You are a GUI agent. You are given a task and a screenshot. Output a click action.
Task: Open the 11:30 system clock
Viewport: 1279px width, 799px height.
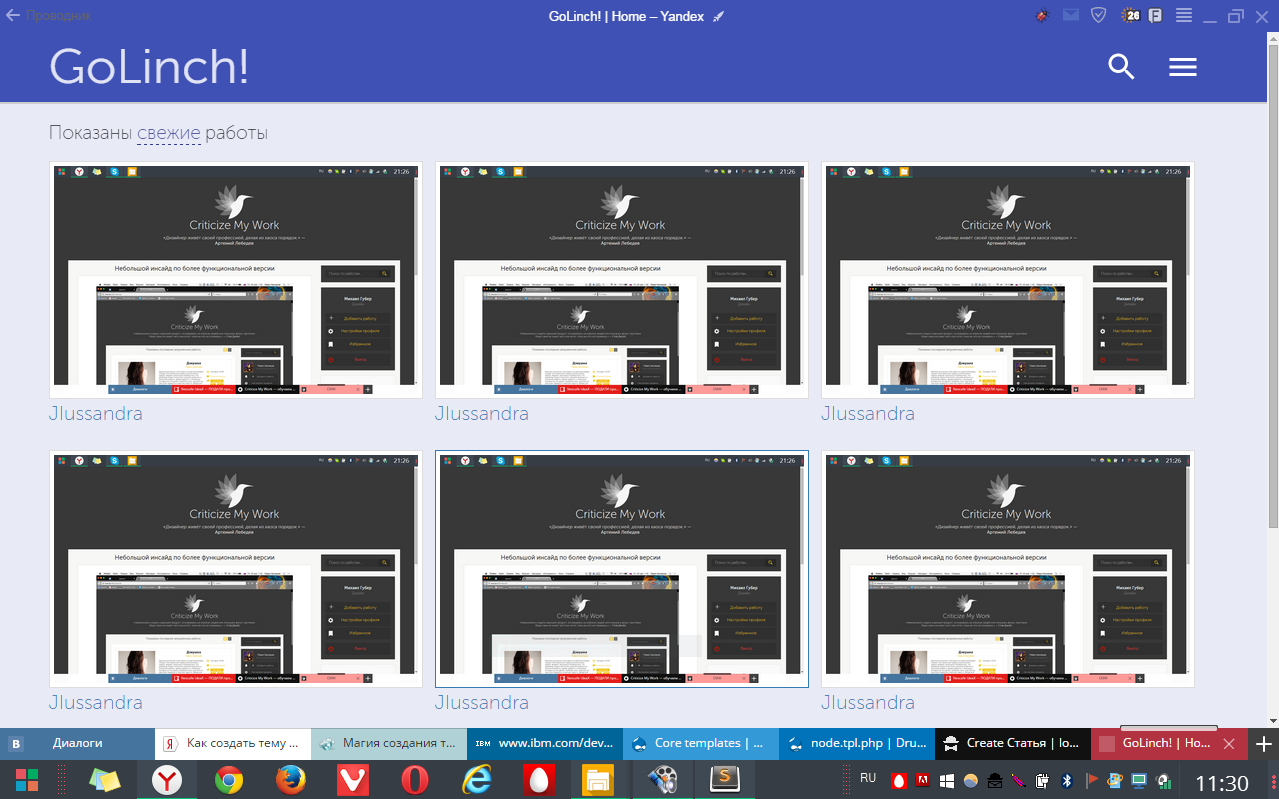1222,783
